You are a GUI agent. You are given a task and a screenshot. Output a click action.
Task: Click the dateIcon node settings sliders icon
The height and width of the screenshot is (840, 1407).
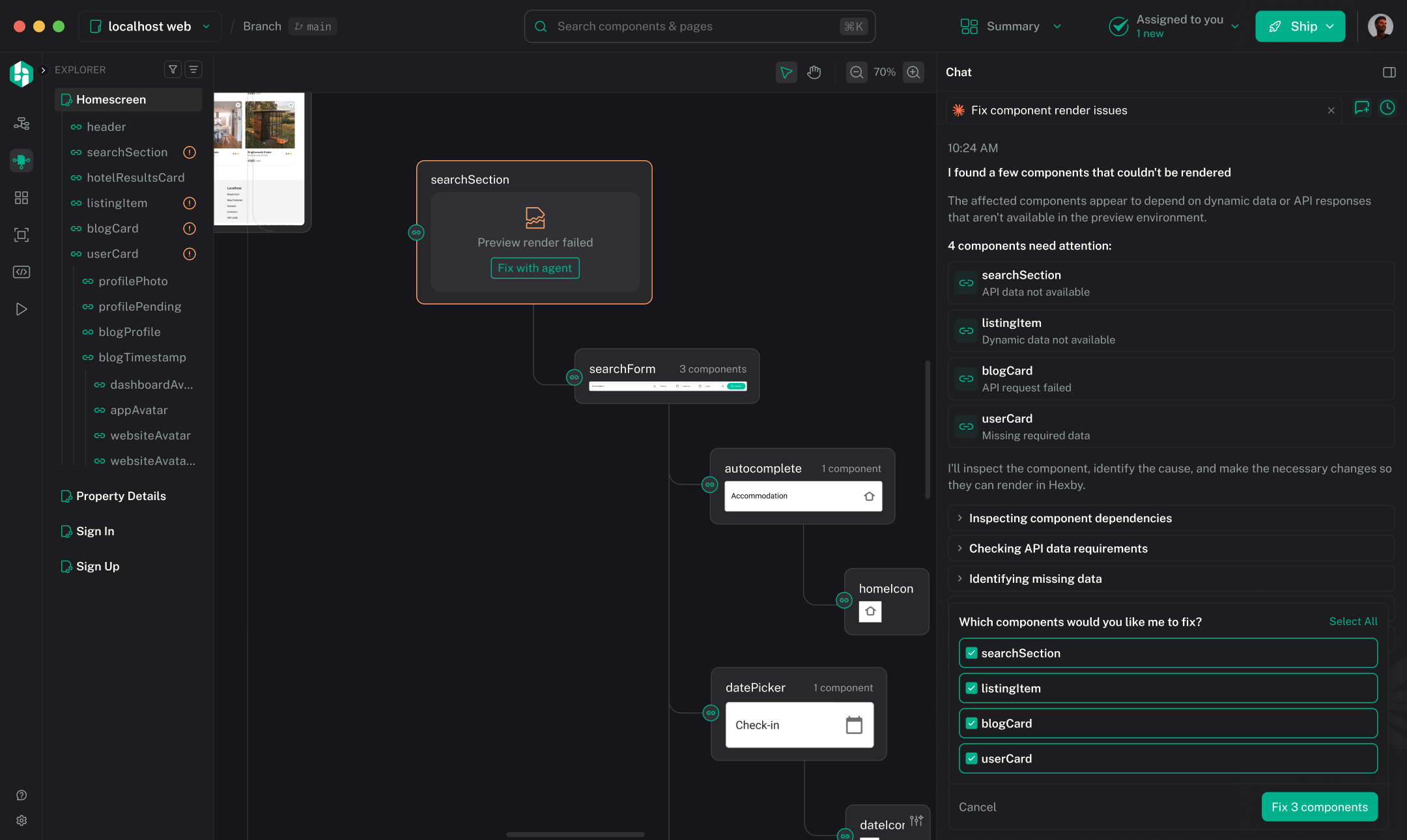pos(917,820)
